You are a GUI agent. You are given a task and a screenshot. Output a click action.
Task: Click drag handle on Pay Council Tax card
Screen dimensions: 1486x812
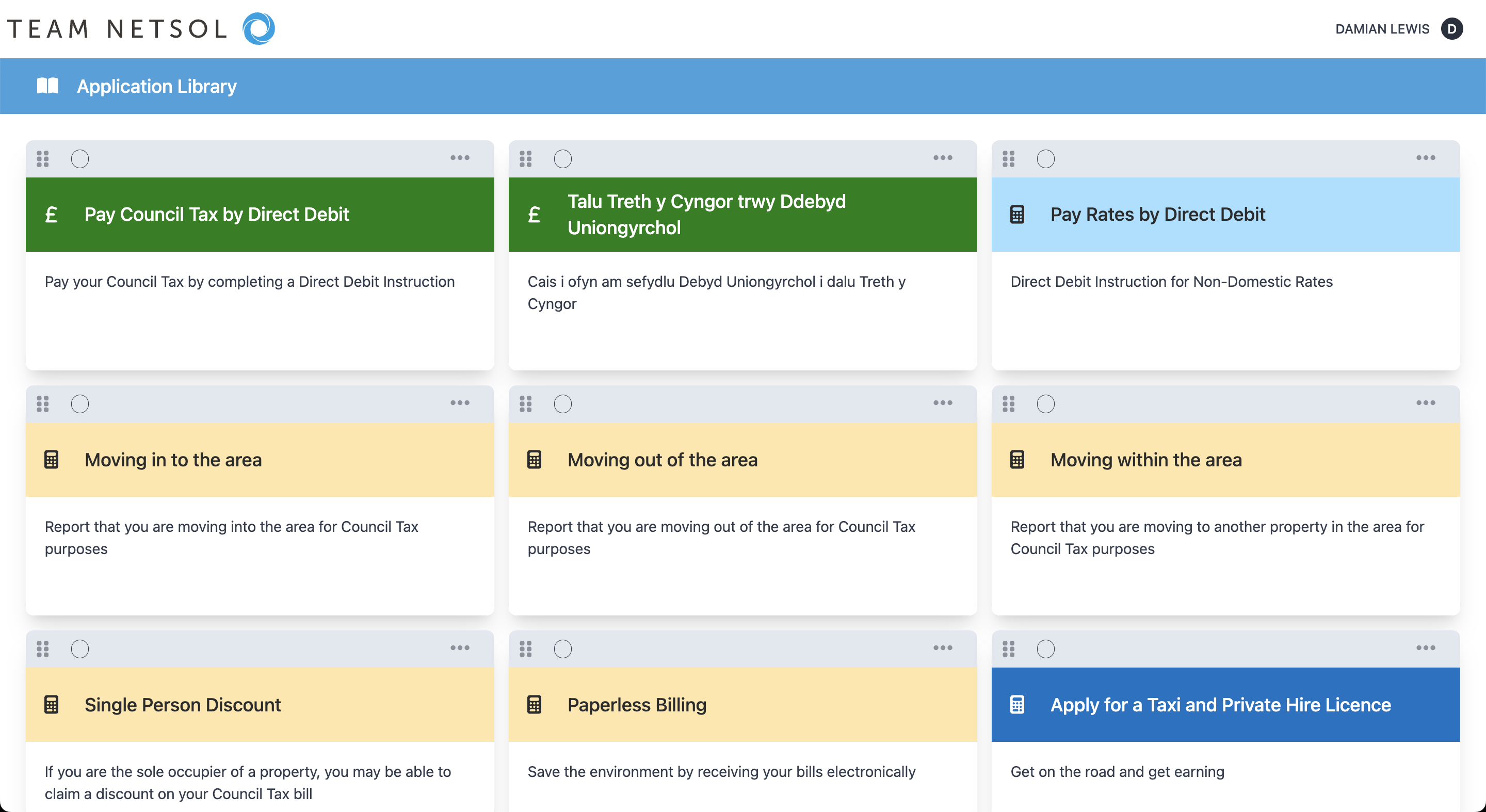pyautogui.click(x=43, y=158)
